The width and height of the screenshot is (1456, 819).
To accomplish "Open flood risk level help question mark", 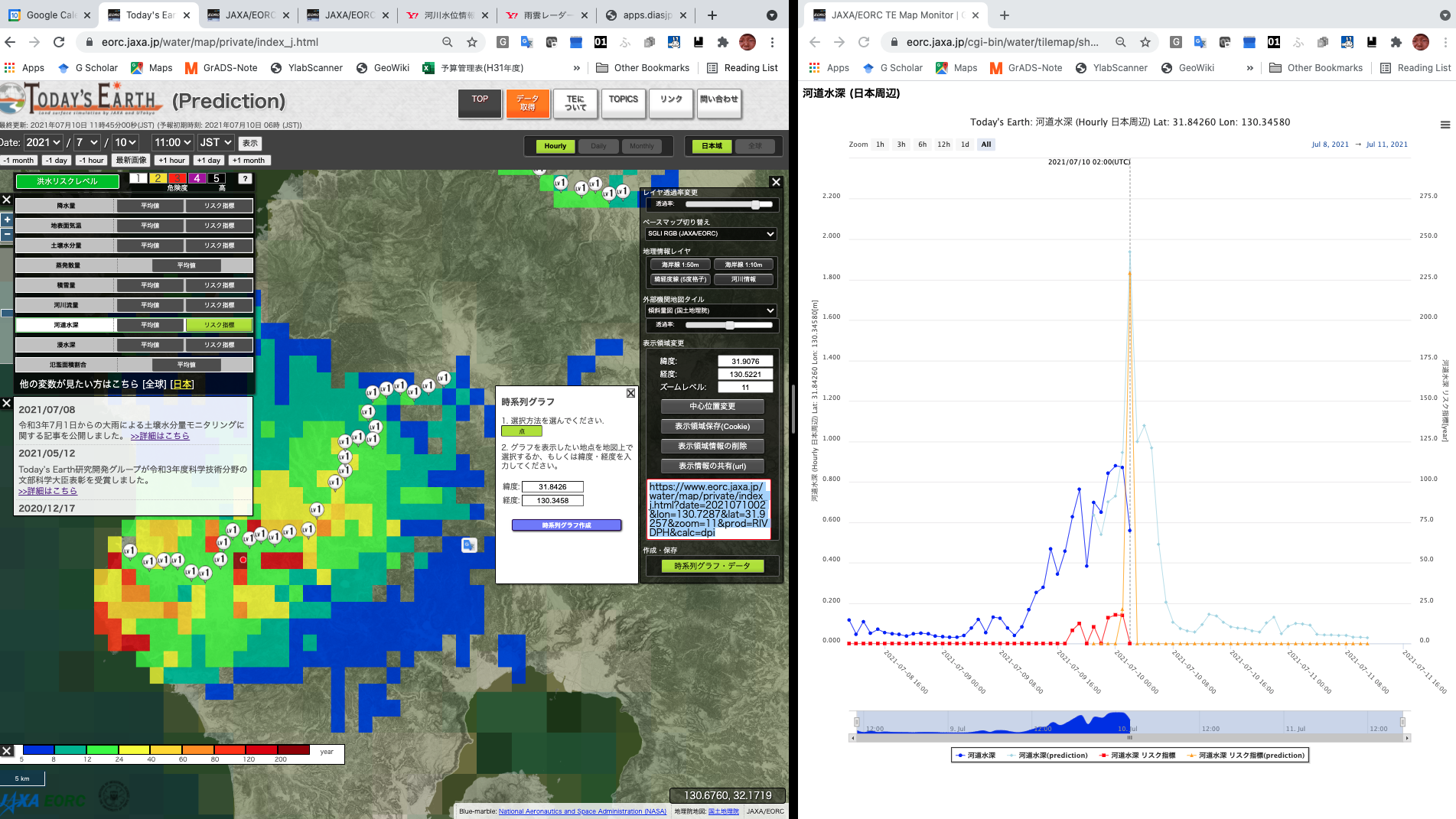I will (245, 179).
